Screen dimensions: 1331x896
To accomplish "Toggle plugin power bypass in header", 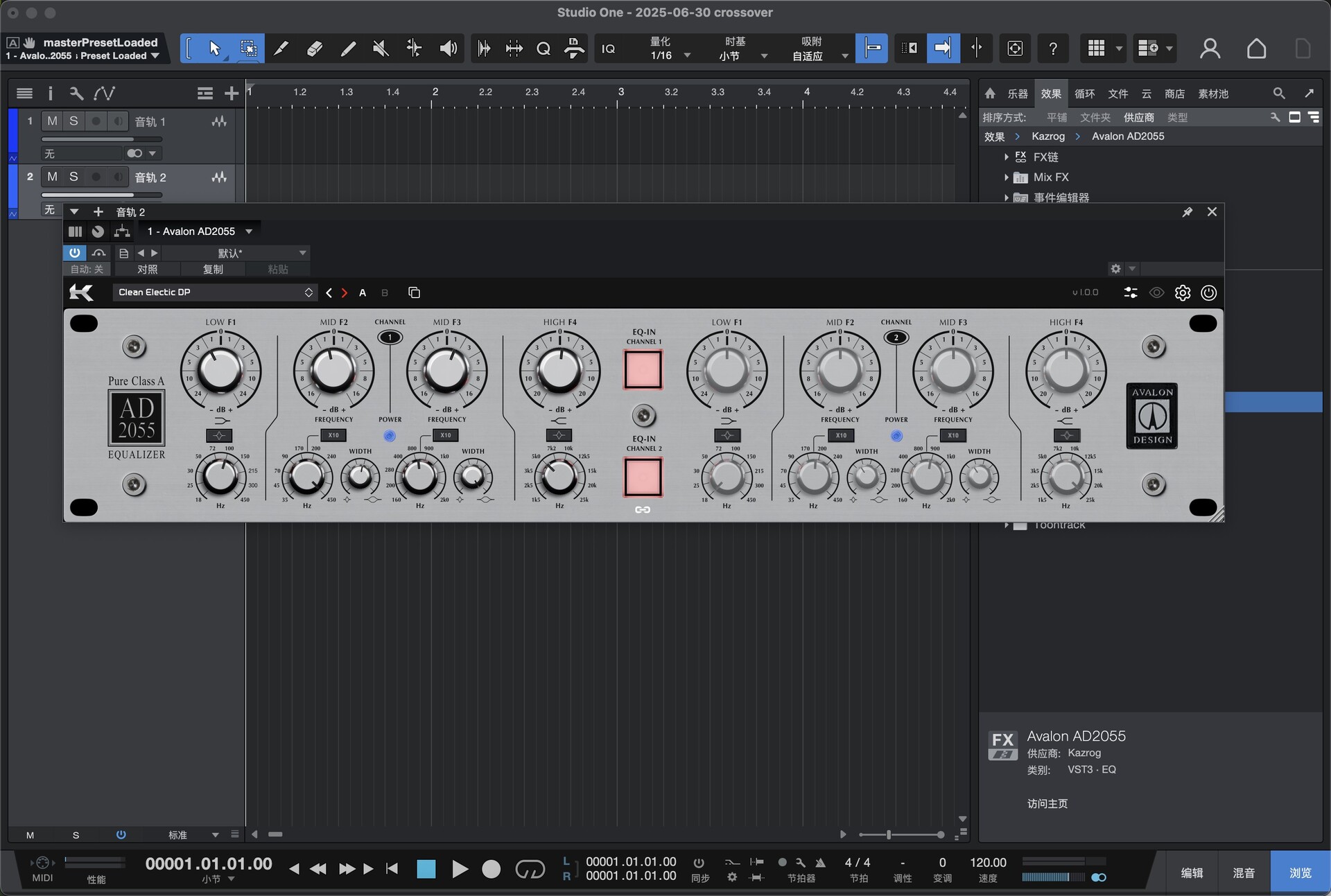I will pos(1208,292).
